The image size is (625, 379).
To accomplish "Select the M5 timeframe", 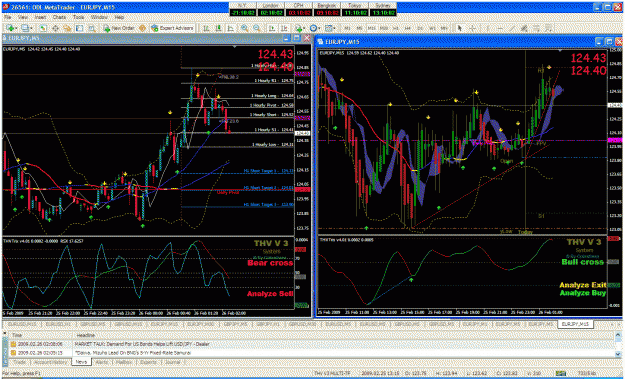I will click(360, 28).
